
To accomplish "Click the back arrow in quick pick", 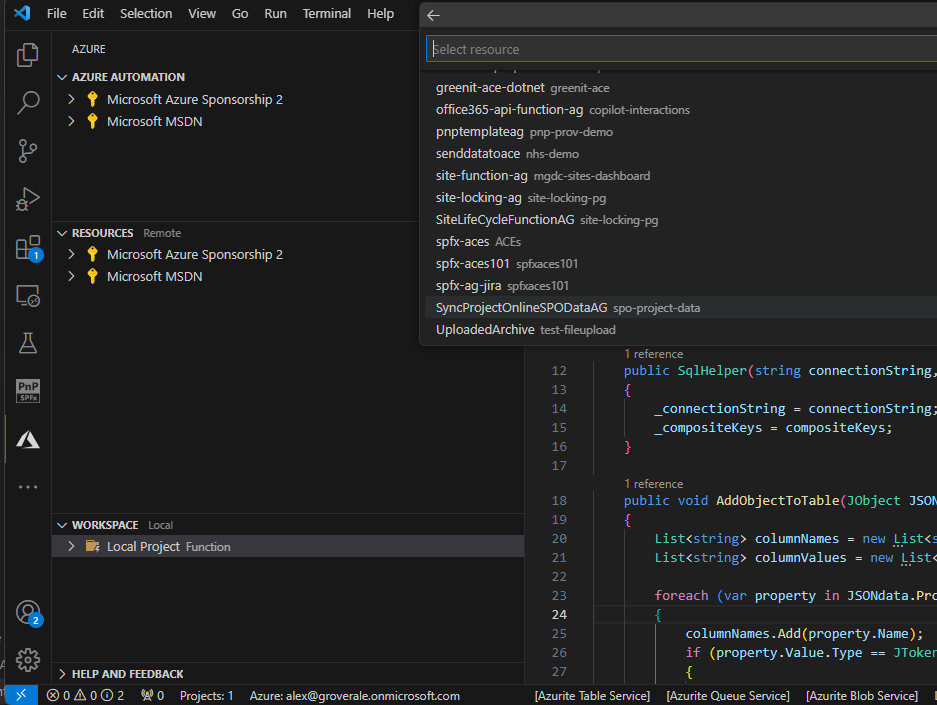I will [x=433, y=16].
